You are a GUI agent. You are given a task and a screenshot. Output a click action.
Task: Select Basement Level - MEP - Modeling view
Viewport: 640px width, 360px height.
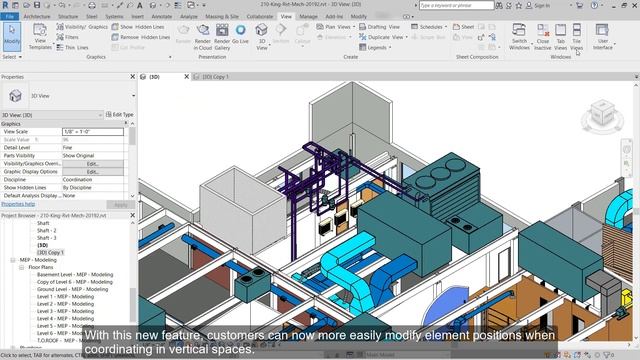(75, 275)
